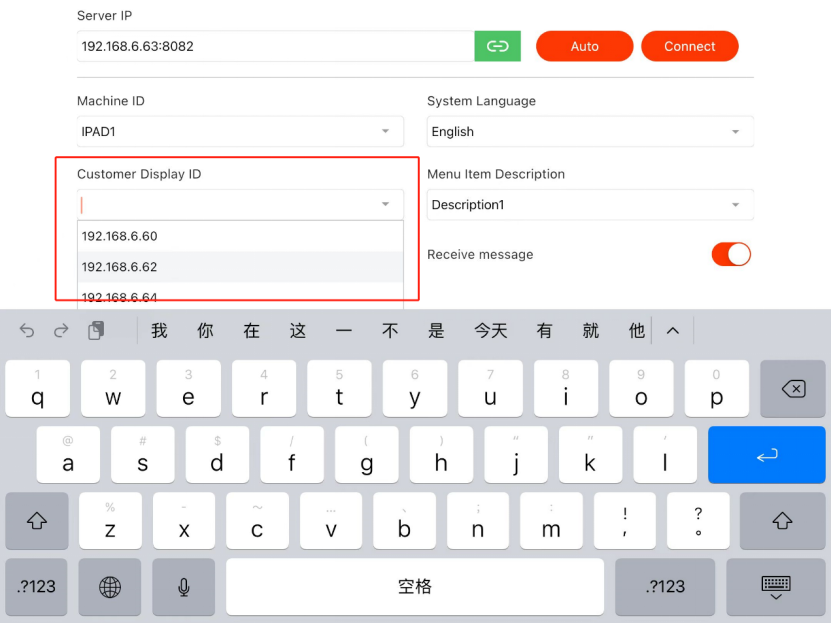The image size is (831, 623).
Task: Click the Auto button
Action: click(x=584, y=46)
